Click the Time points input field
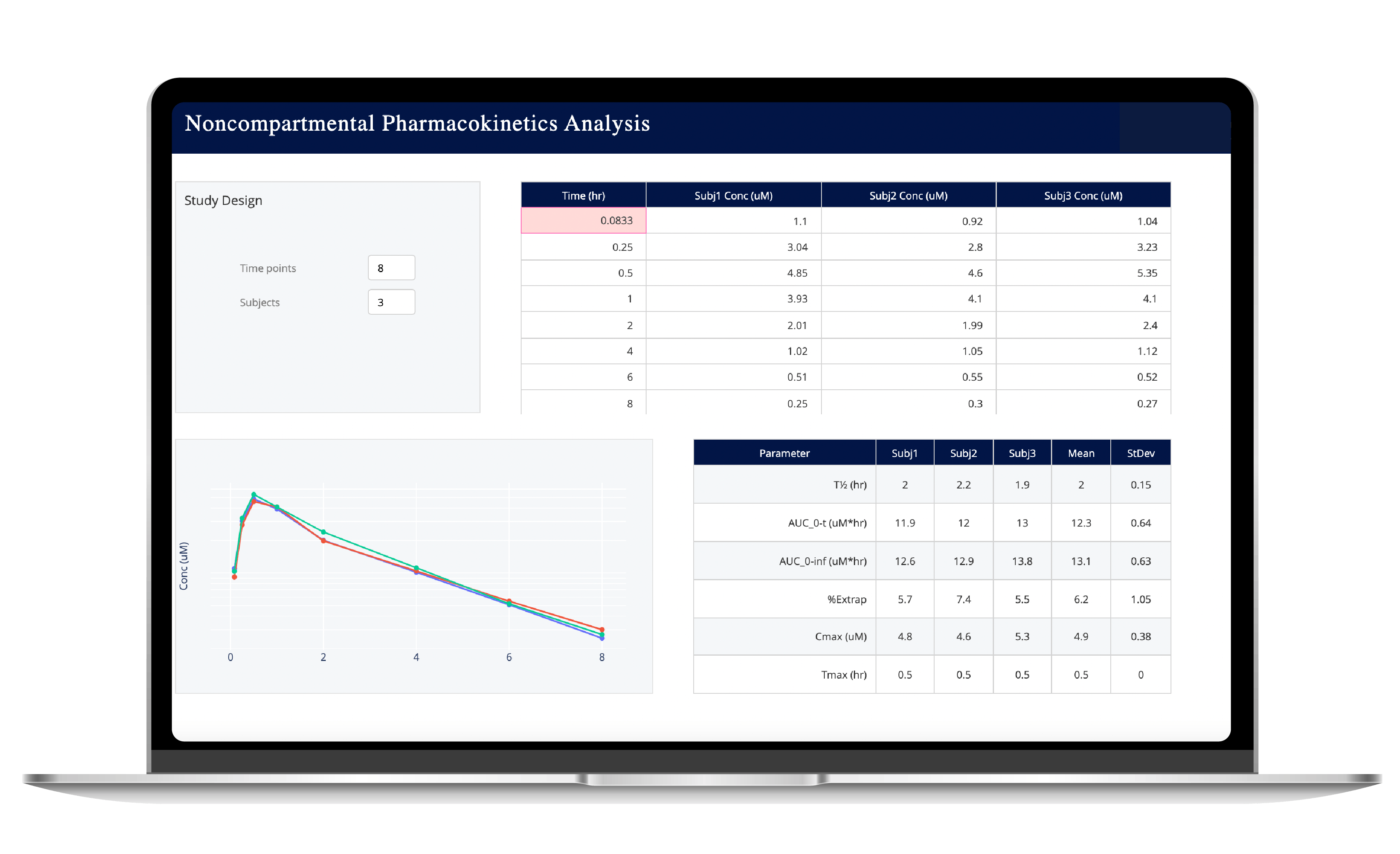The height and width of the screenshot is (854, 1400). (x=391, y=267)
